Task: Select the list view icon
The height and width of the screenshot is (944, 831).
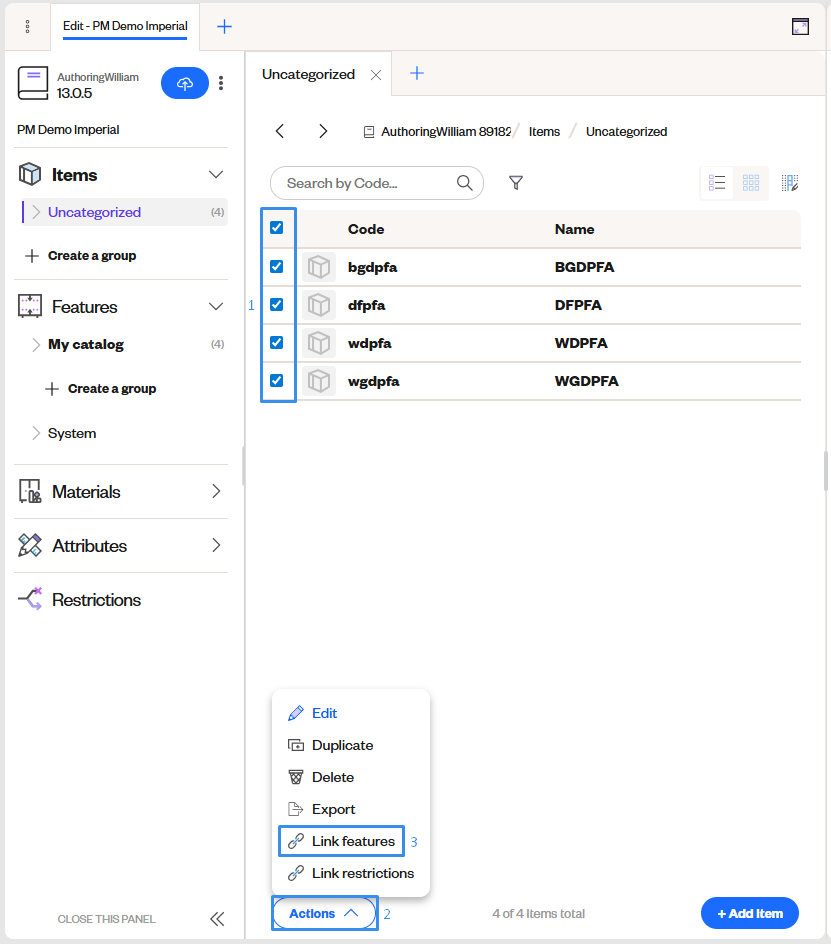Action: 716,182
